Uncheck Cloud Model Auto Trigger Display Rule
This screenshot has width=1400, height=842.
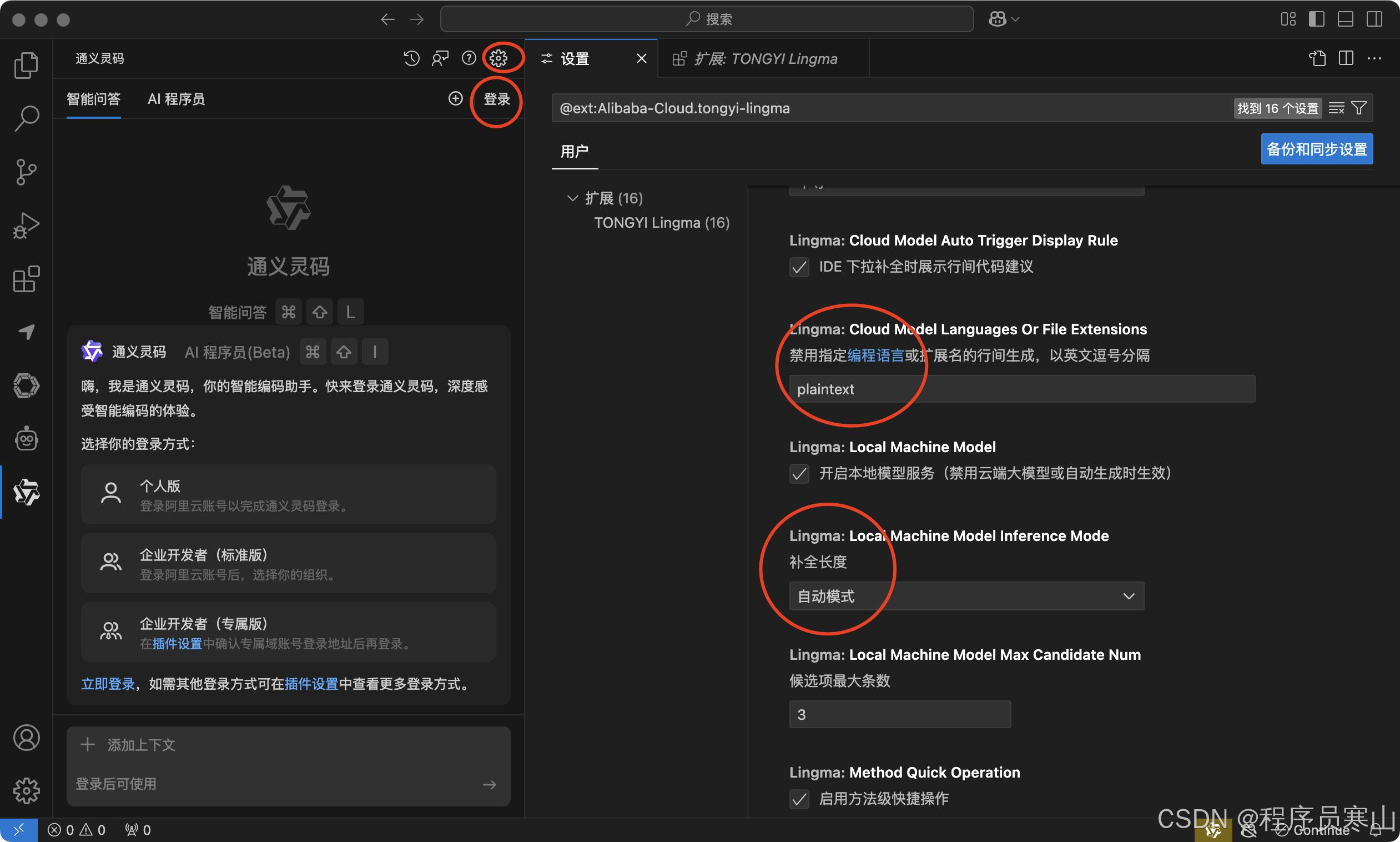(x=799, y=267)
